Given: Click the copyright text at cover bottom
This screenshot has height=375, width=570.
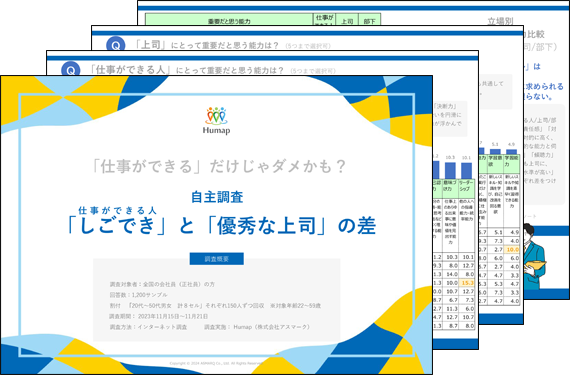Looking at the screenshot, I should tap(216, 363).
